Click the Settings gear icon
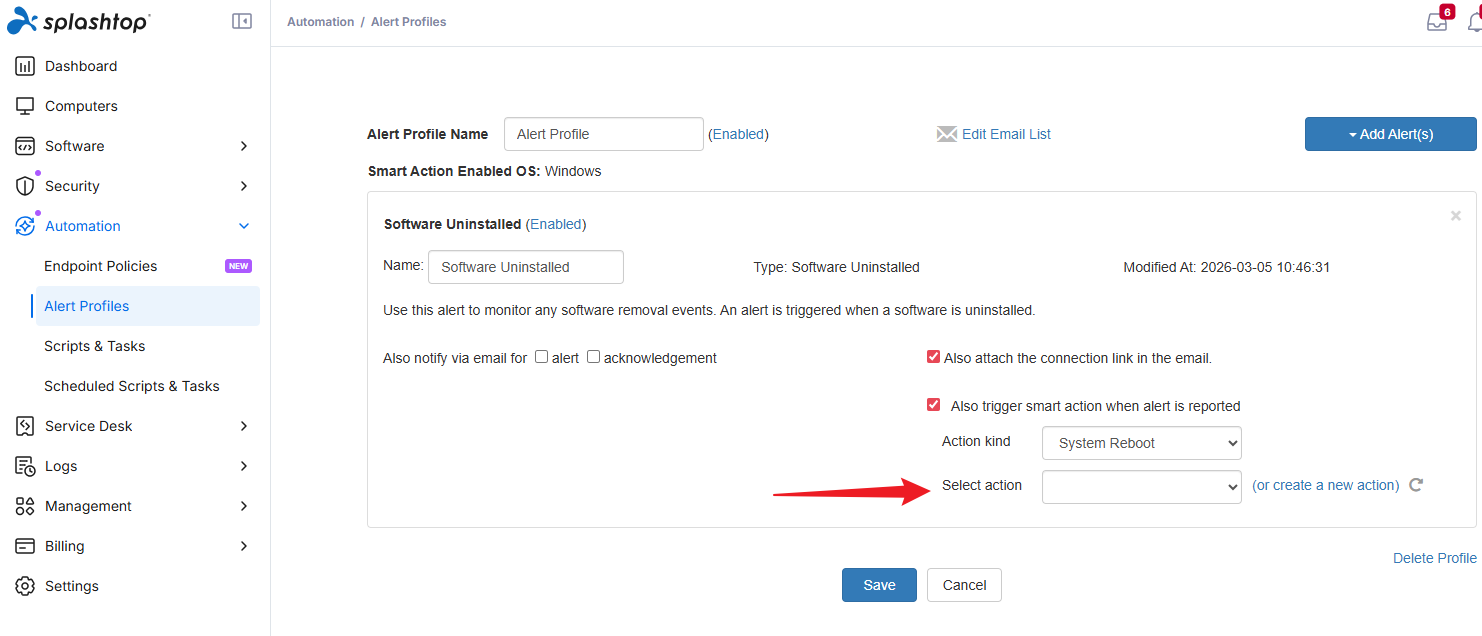 (x=25, y=586)
